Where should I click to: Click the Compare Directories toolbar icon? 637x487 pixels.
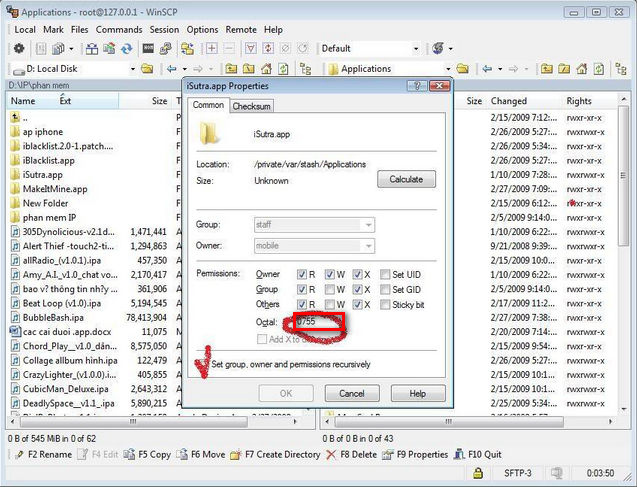coord(92,49)
